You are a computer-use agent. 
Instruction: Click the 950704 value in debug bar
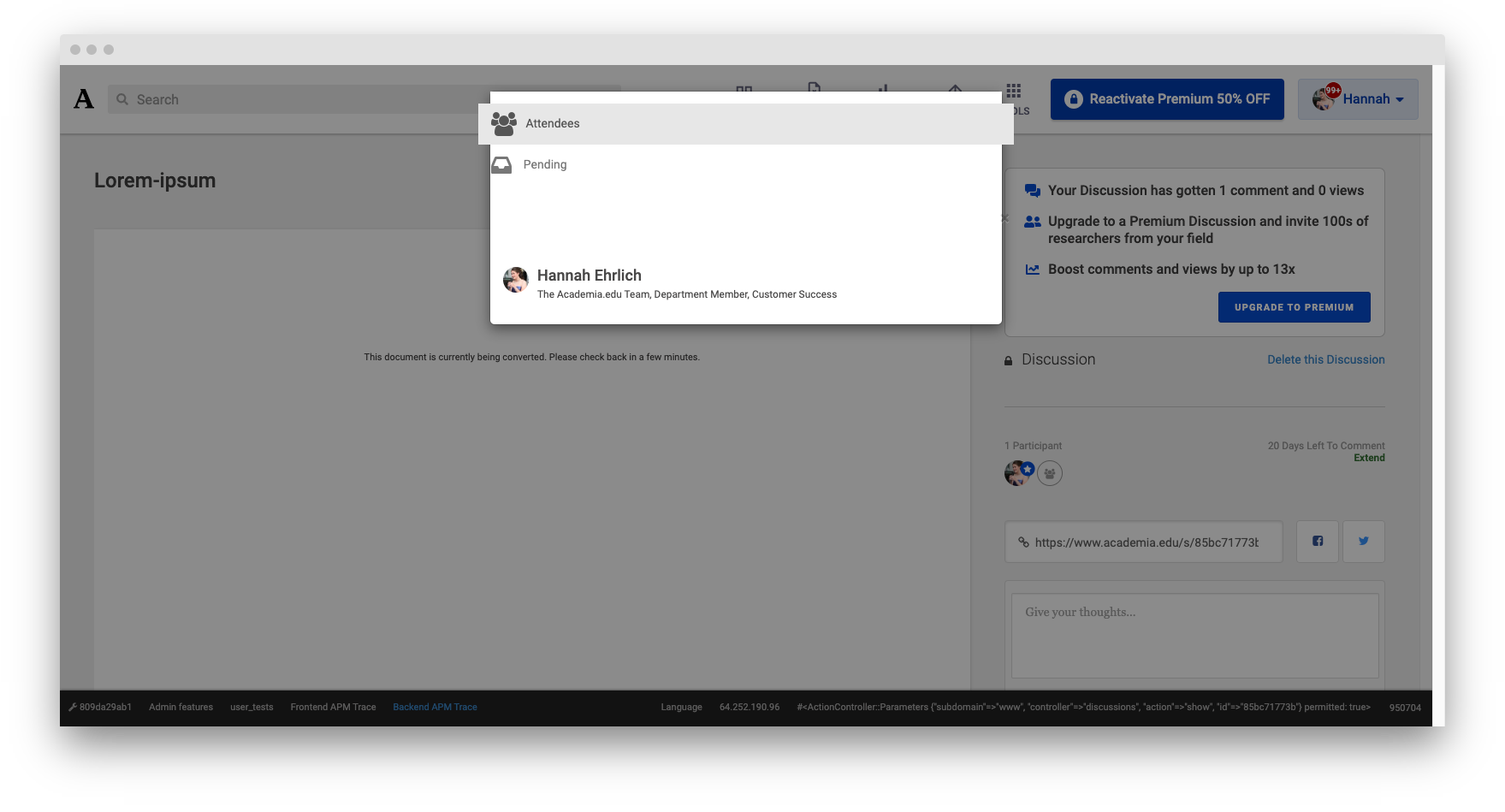[1405, 708]
